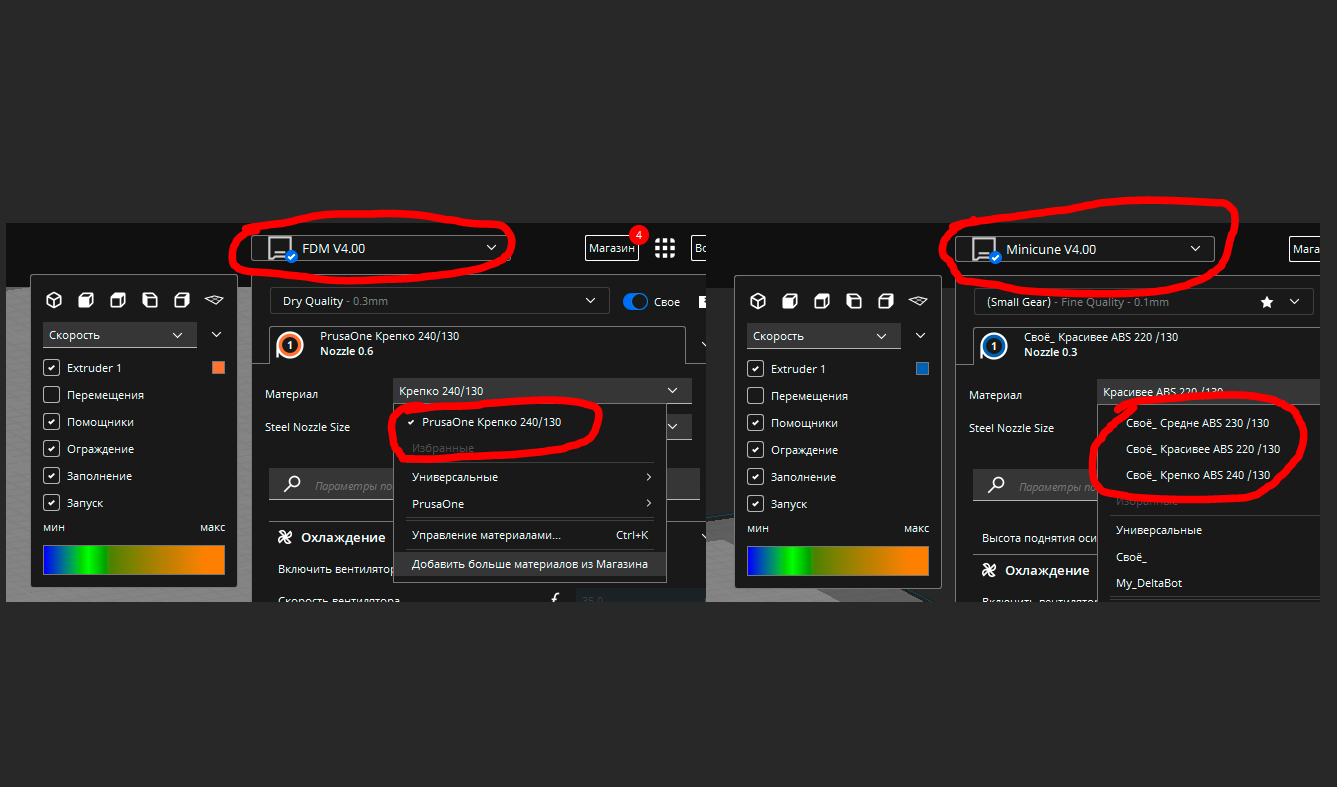Uncheck Extruder 1 in FDM V4.00 window

coord(52,368)
